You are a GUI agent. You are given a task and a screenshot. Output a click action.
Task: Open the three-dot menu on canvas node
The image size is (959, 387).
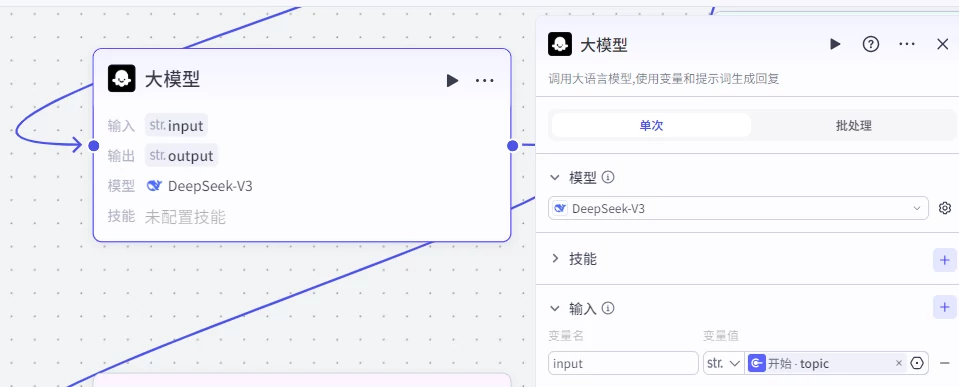484,81
